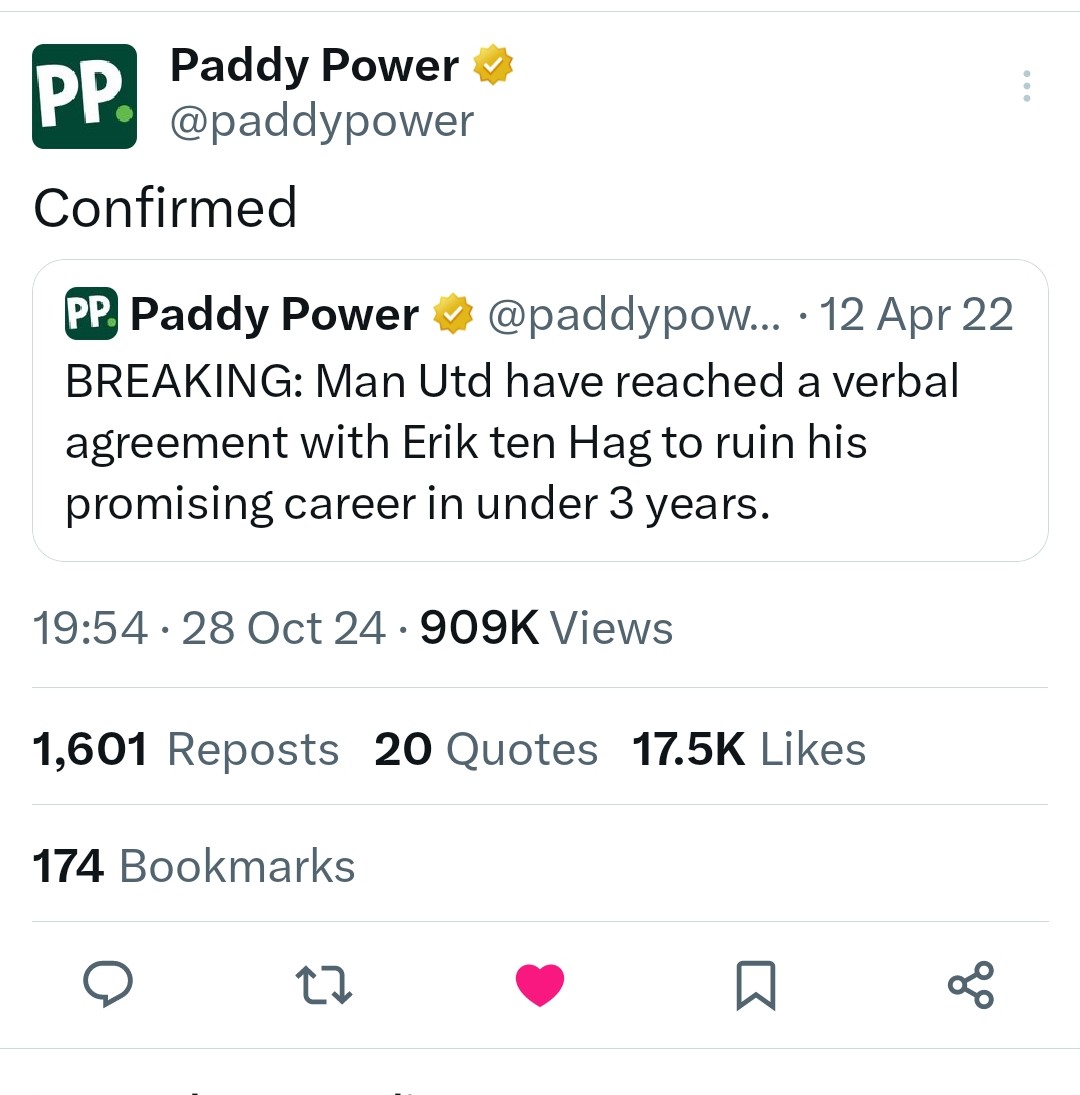Open the 174 Bookmarks count

pos(193,866)
